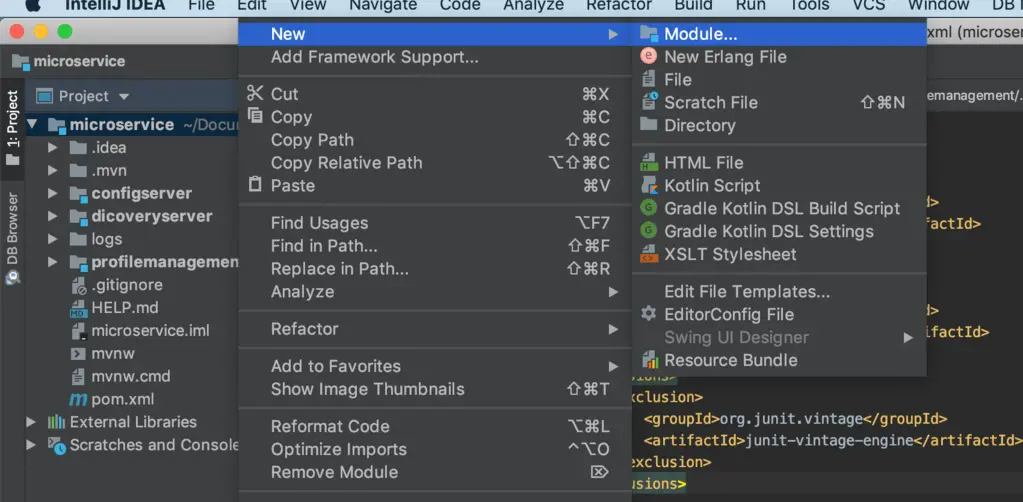The width and height of the screenshot is (1023, 502).
Task: Expand the dicoveryserver module
Action: point(53,216)
